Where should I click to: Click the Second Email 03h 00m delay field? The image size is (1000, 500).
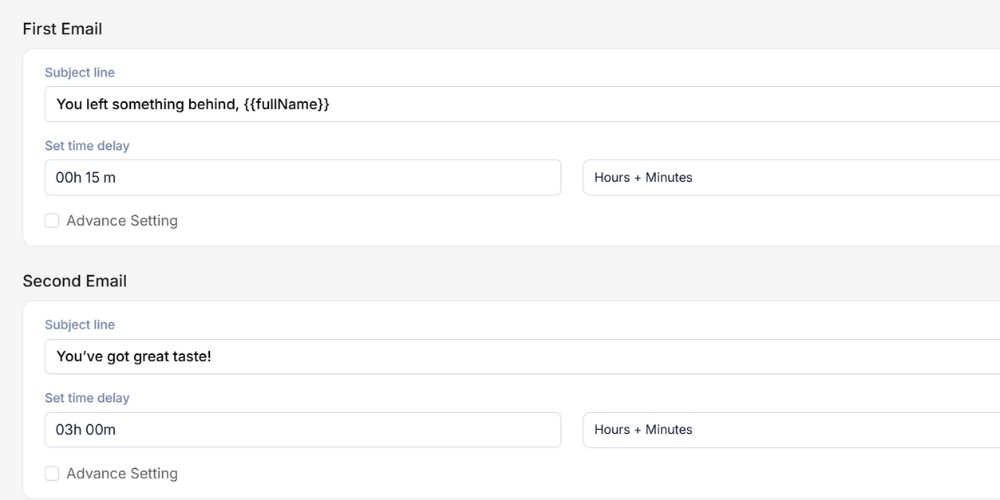(303, 430)
